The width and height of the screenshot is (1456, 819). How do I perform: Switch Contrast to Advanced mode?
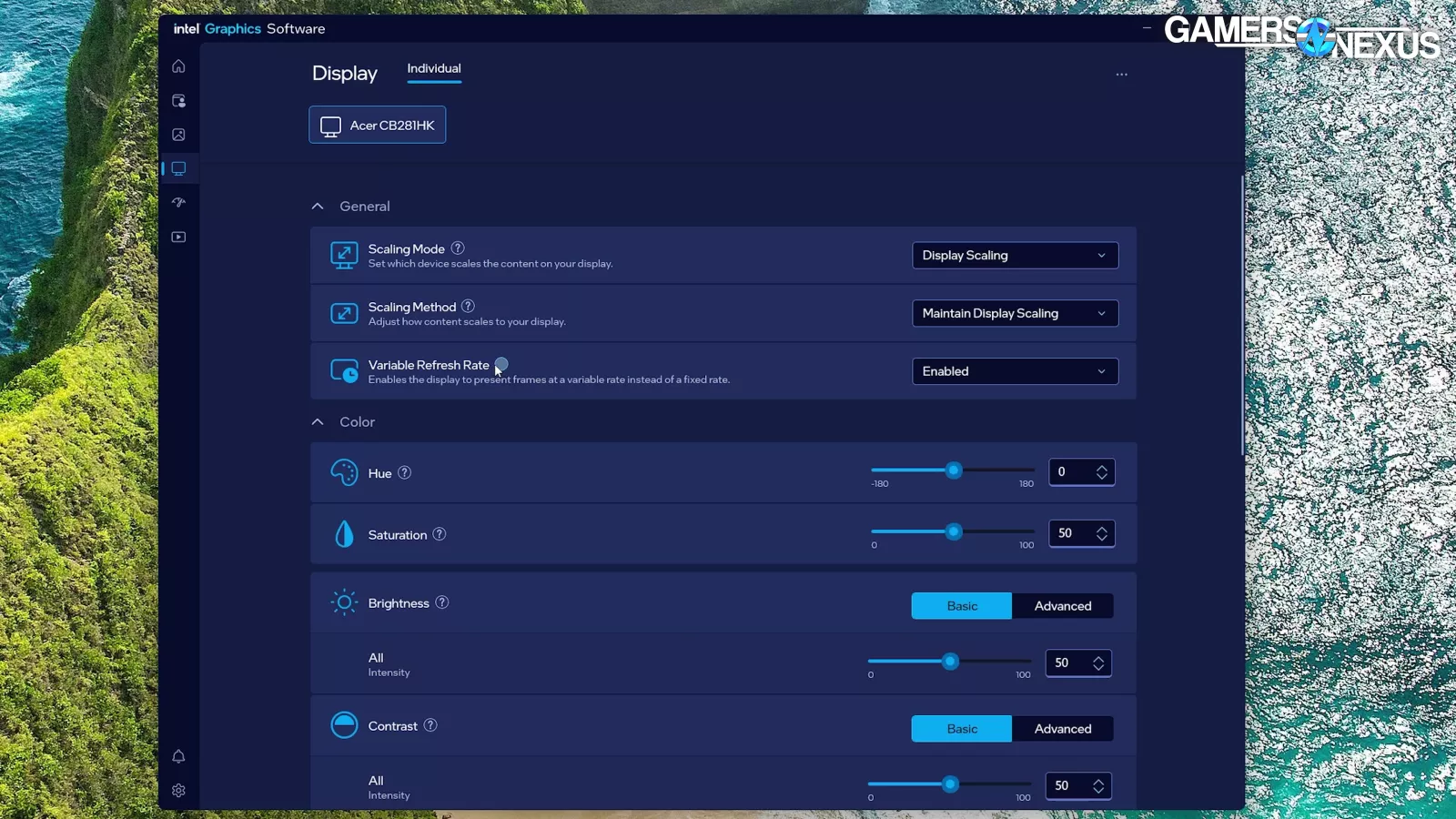[1062, 729]
